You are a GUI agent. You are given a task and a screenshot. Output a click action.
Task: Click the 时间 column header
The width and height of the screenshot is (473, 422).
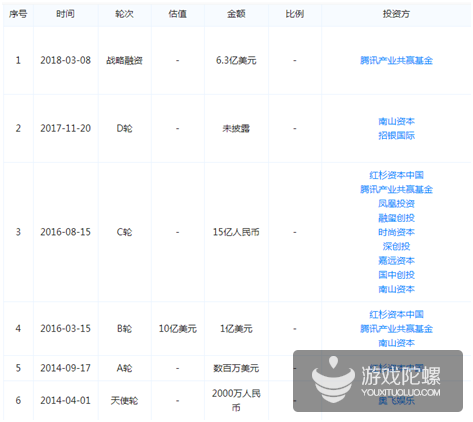[65, 14]
